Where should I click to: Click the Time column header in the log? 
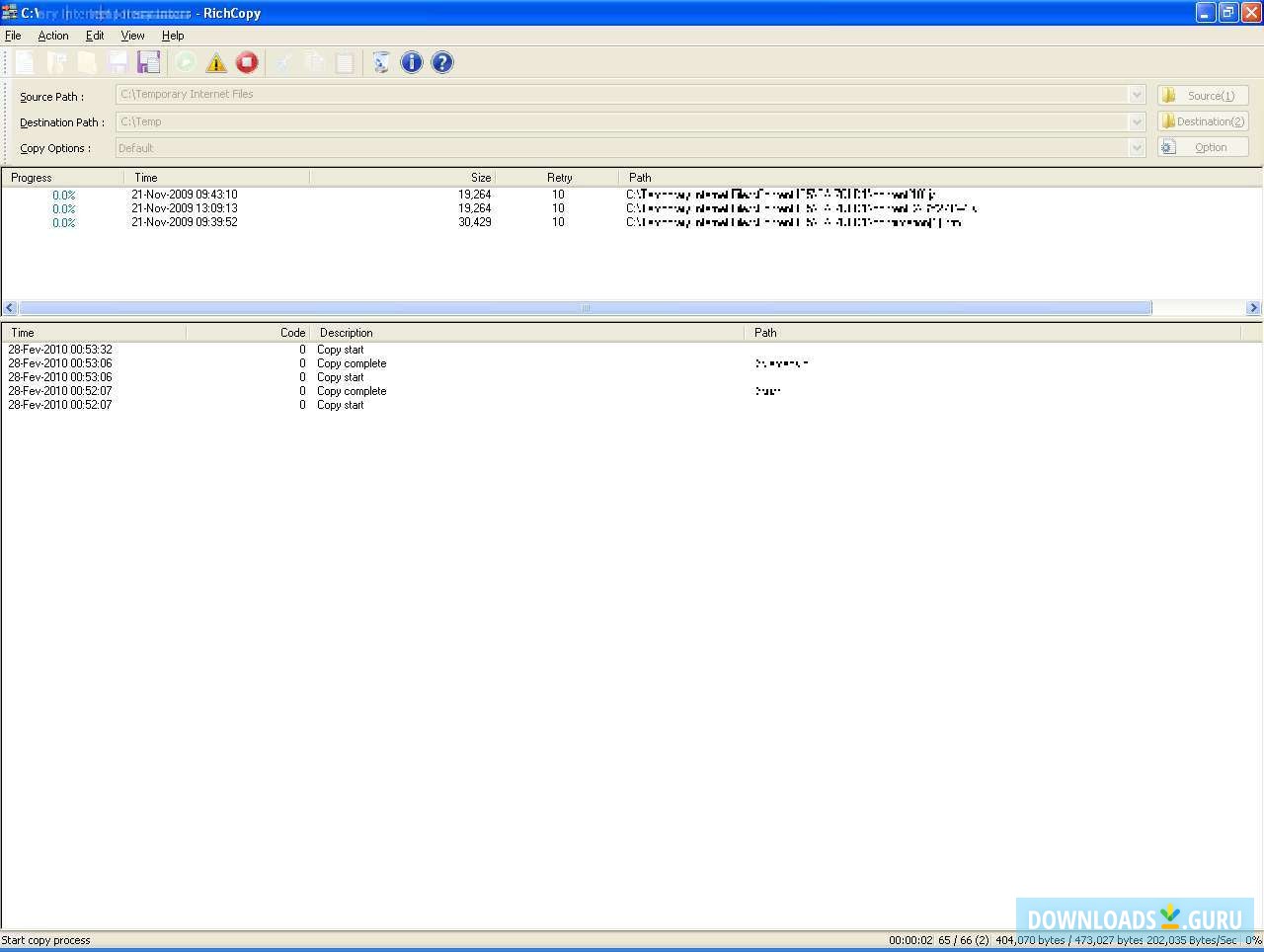(94, 333)
